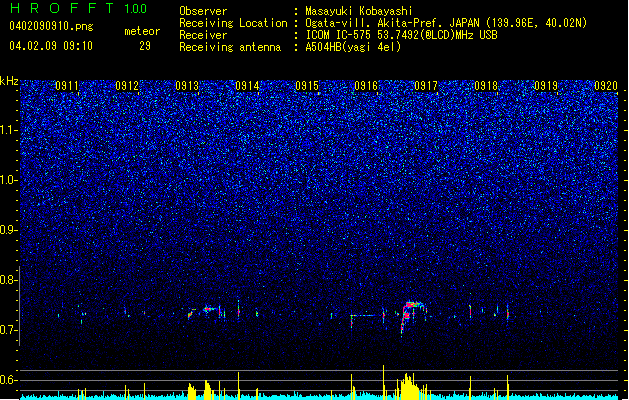Click the 1.1 kHz frequency axis label
The image size is (629, 400).
[9, 130]
